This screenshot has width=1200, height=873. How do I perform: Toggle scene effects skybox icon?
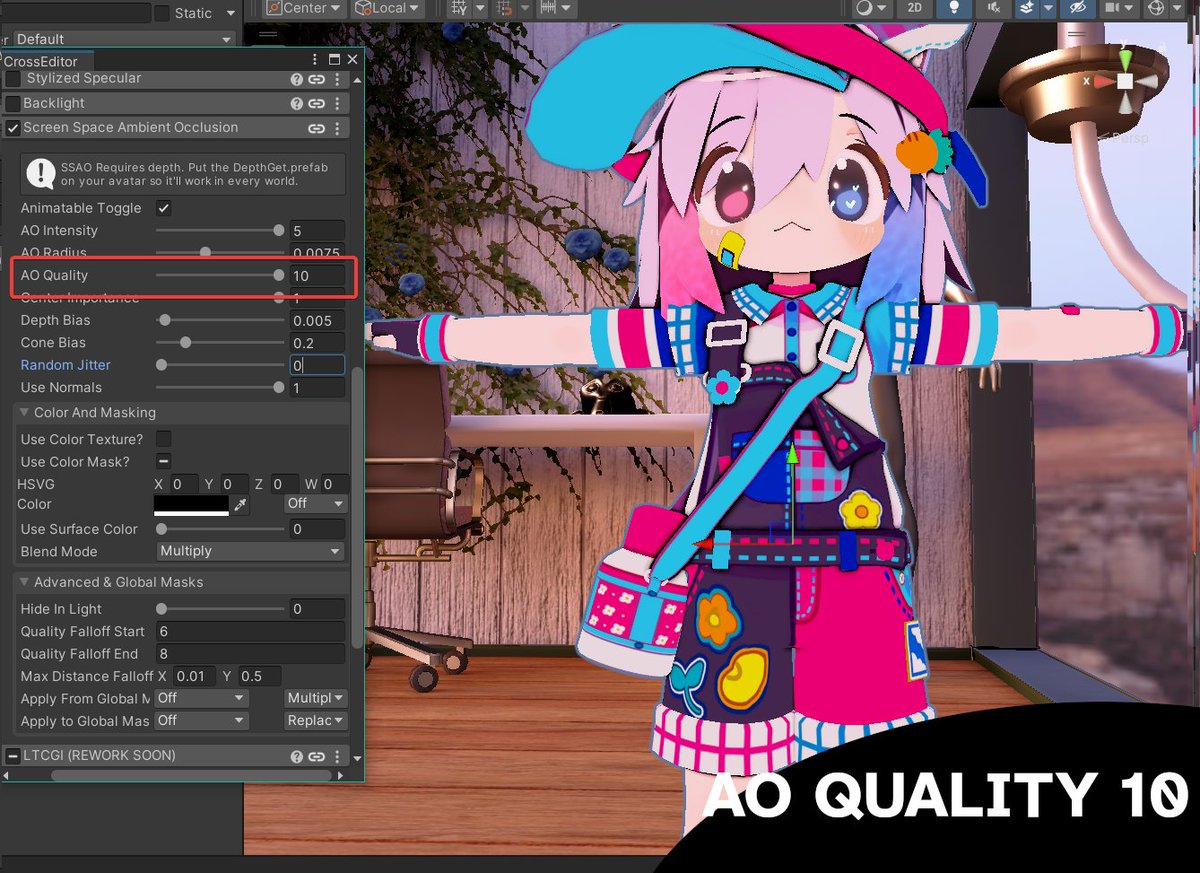[x=1027, y=8]
